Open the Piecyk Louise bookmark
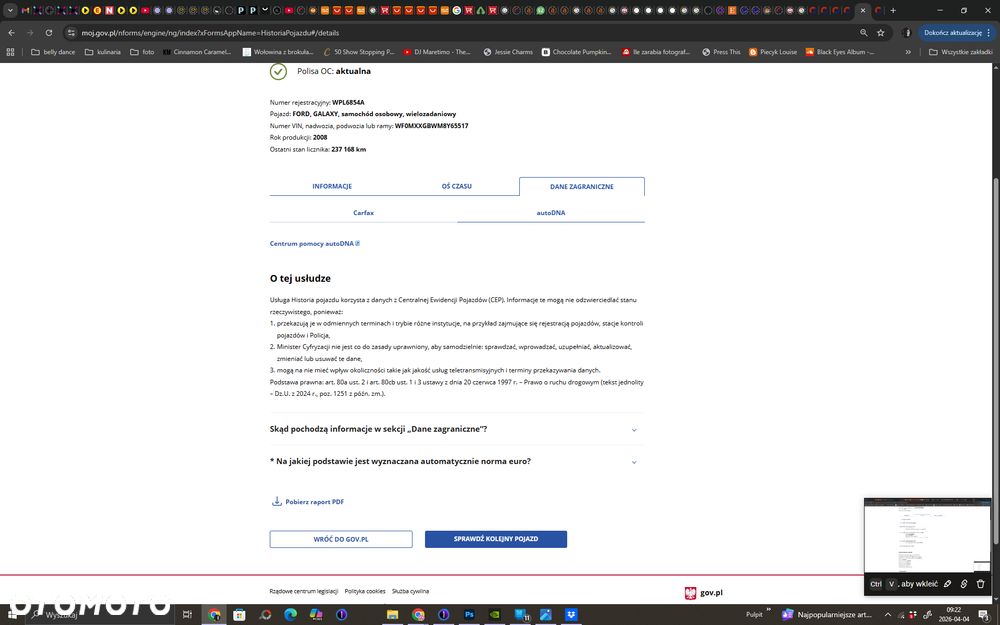The height and width of the screenshot is (625, 1000). click(773, 52)
